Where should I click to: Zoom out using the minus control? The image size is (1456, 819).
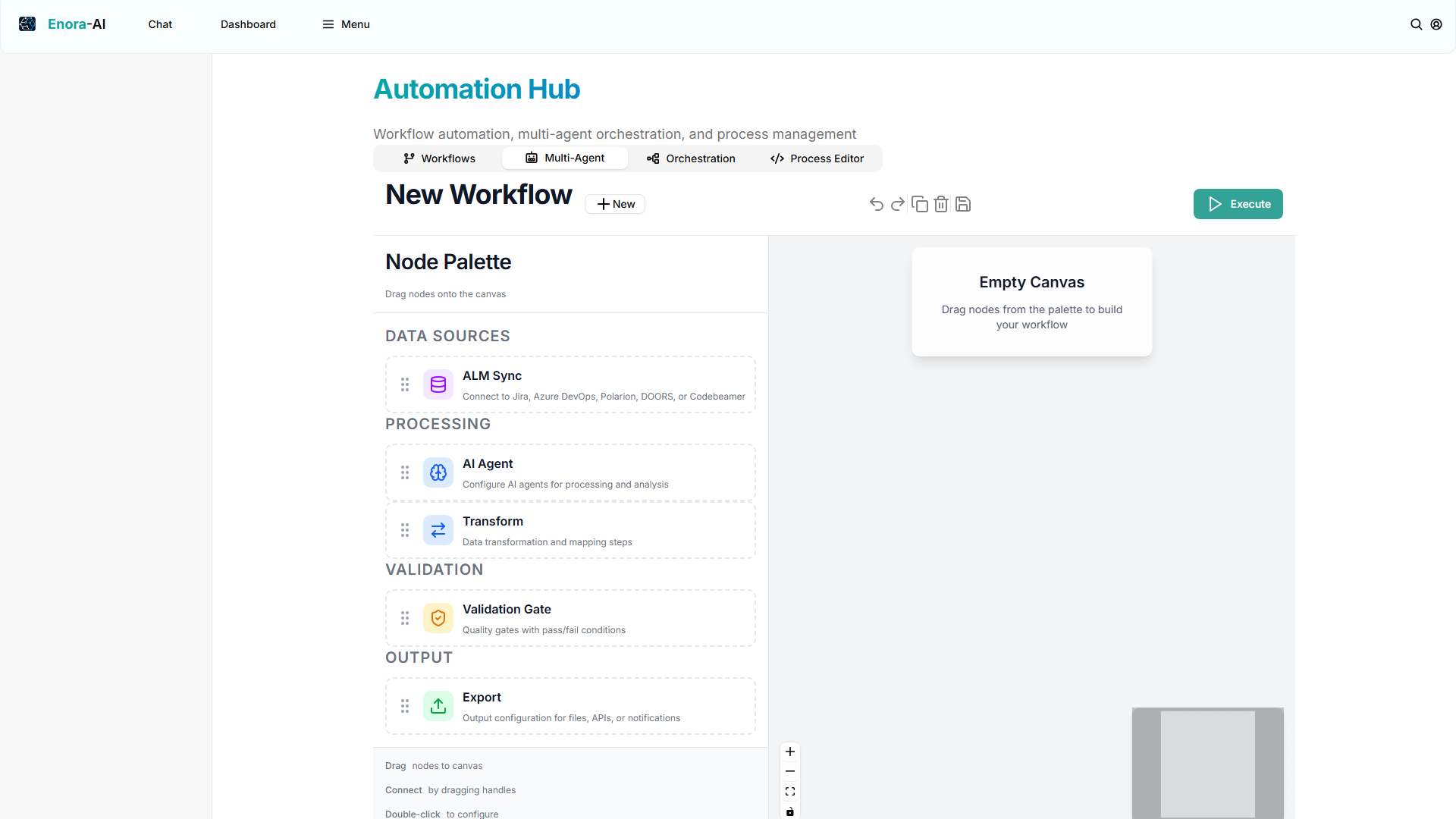point(790,771)
